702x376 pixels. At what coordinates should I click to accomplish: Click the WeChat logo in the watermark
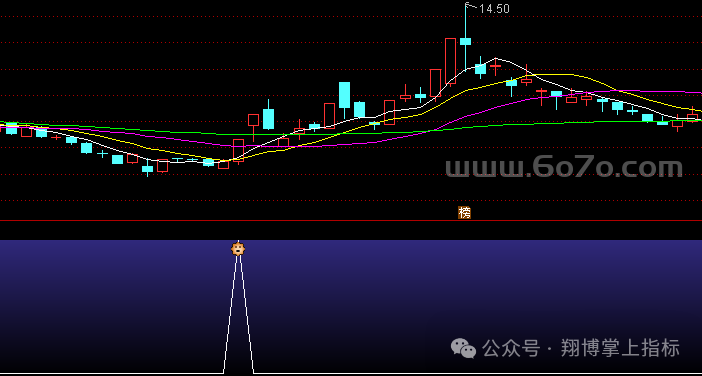463,348
